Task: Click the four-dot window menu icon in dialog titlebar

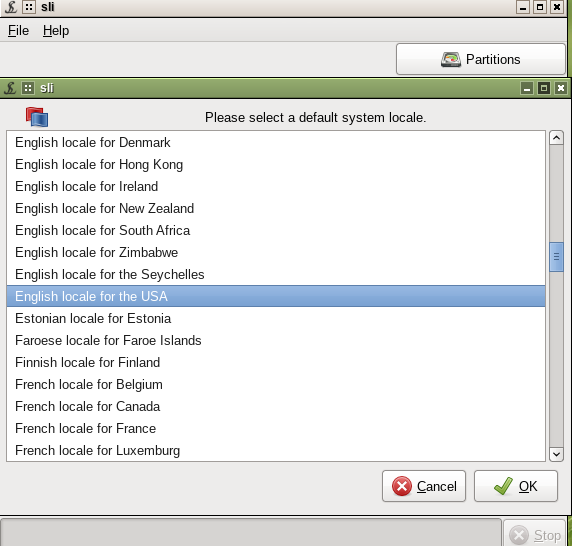Action: pos(28,88)
